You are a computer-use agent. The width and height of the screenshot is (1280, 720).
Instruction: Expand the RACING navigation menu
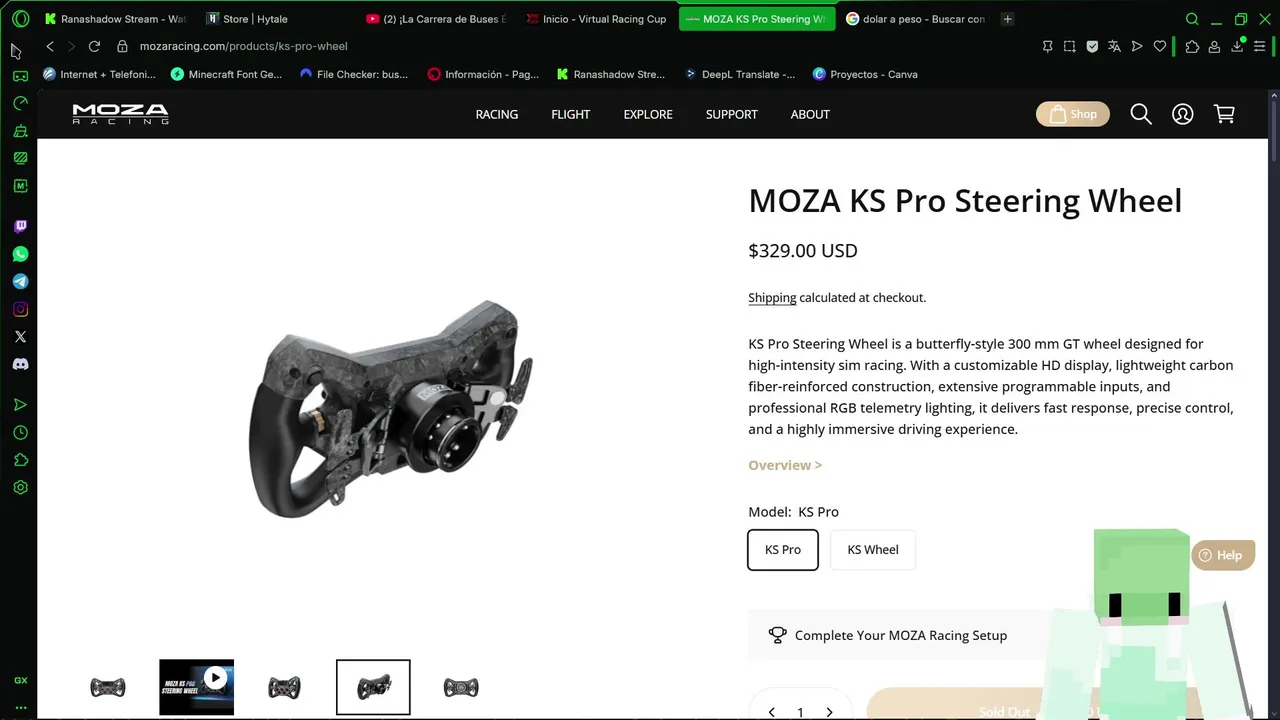497,114
